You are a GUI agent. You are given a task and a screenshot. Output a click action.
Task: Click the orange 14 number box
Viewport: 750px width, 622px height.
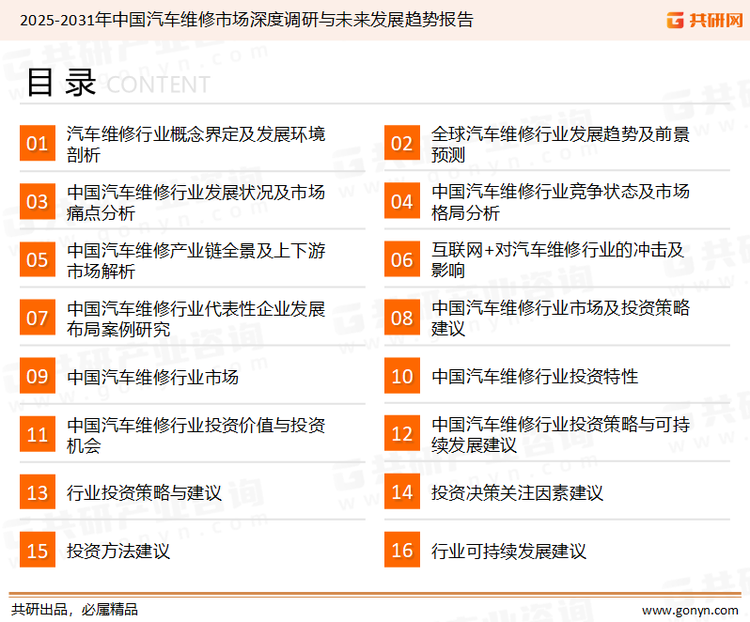[x=402, y=492]
